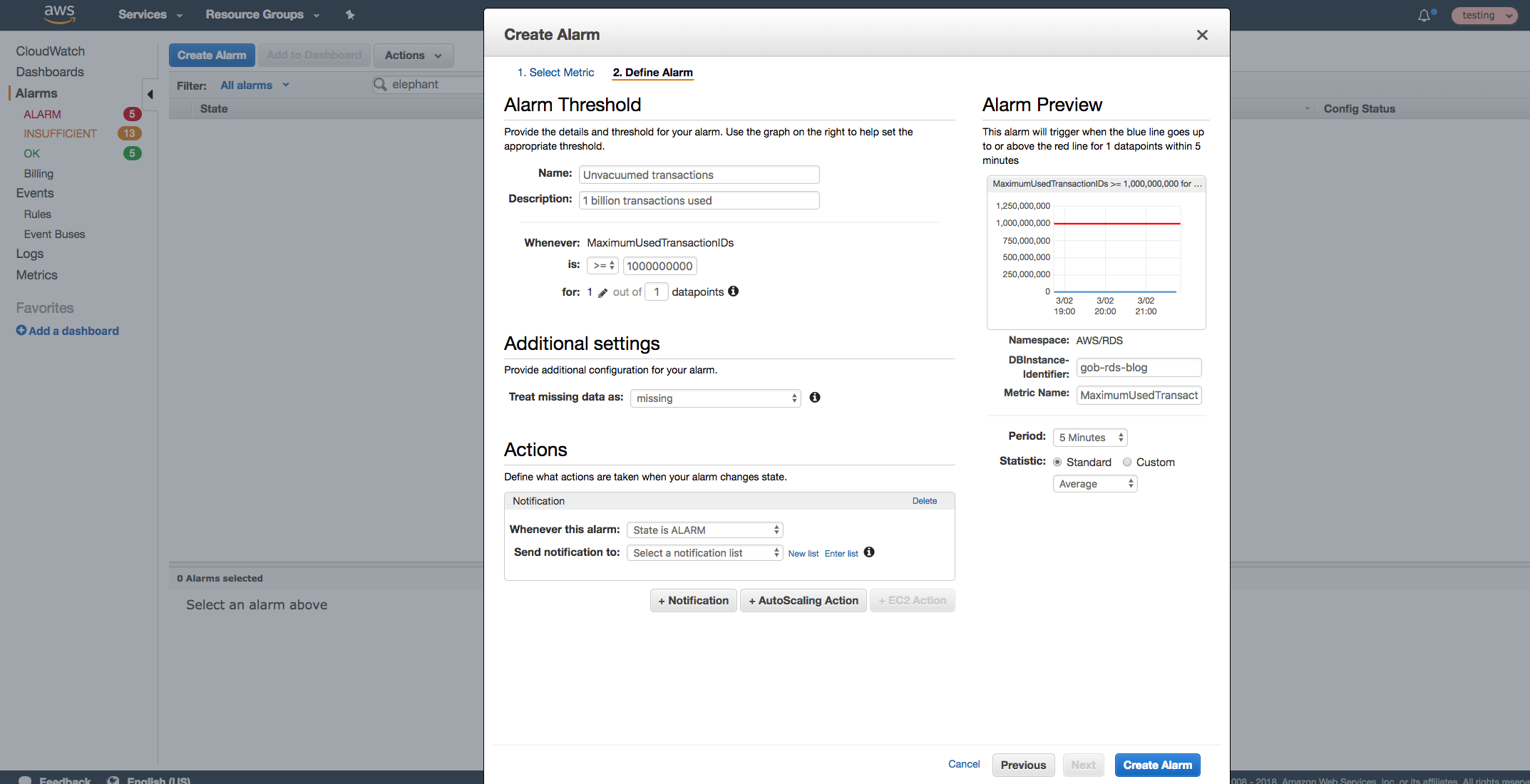Screen dimensions: 1530x784
Task: Click the AWS logo in the top bar
Action: [59, 14]
